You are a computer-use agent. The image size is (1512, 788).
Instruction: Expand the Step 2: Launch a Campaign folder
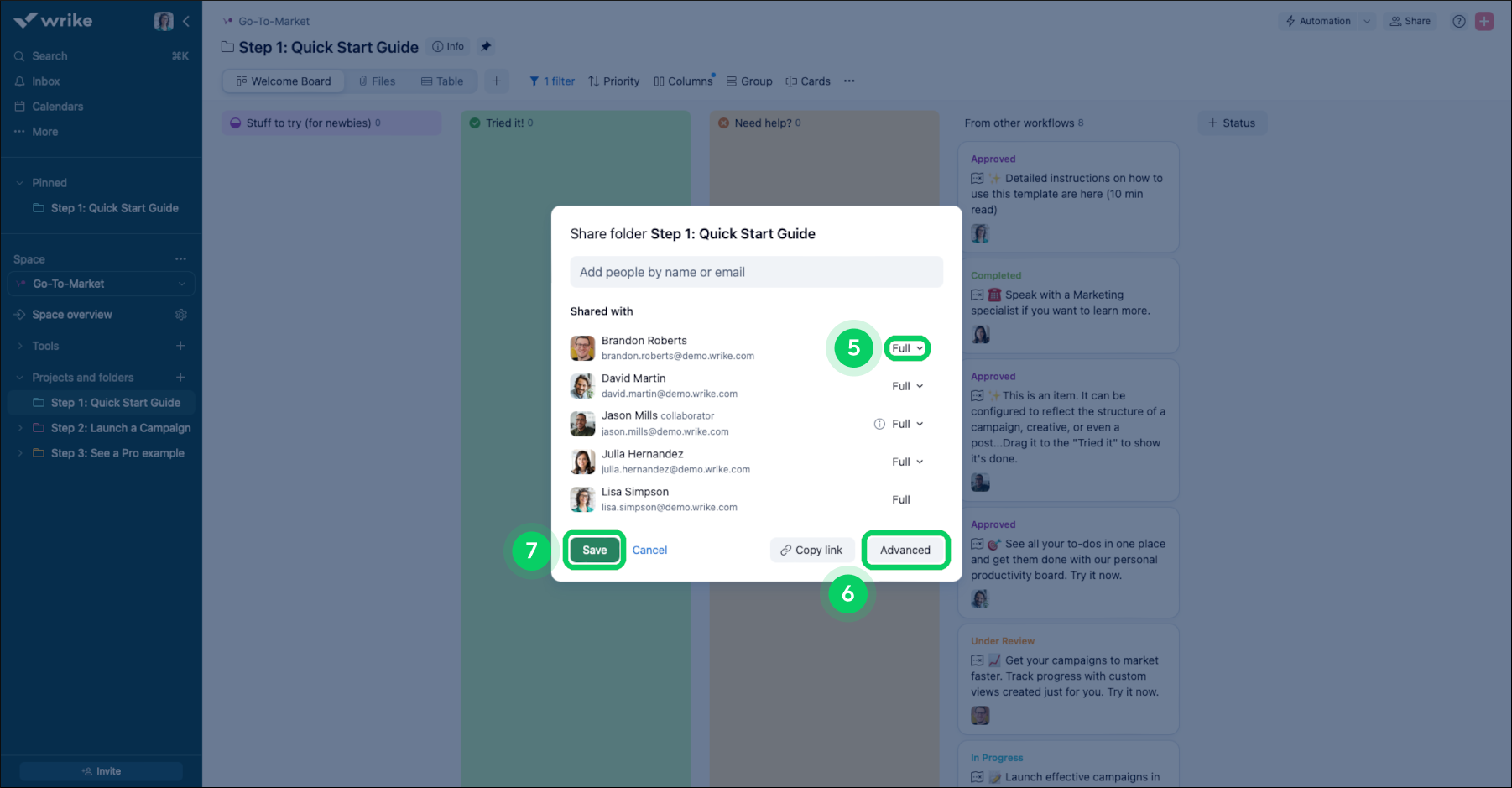(x=20, y=428)
